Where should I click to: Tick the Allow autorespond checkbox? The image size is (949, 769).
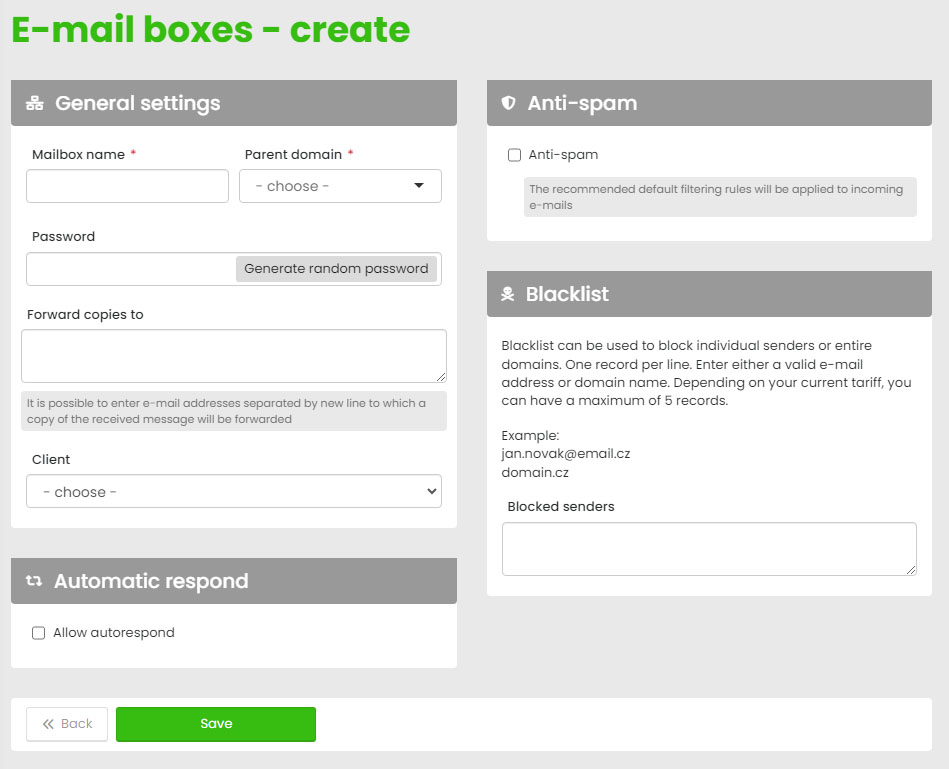(39, 633)
